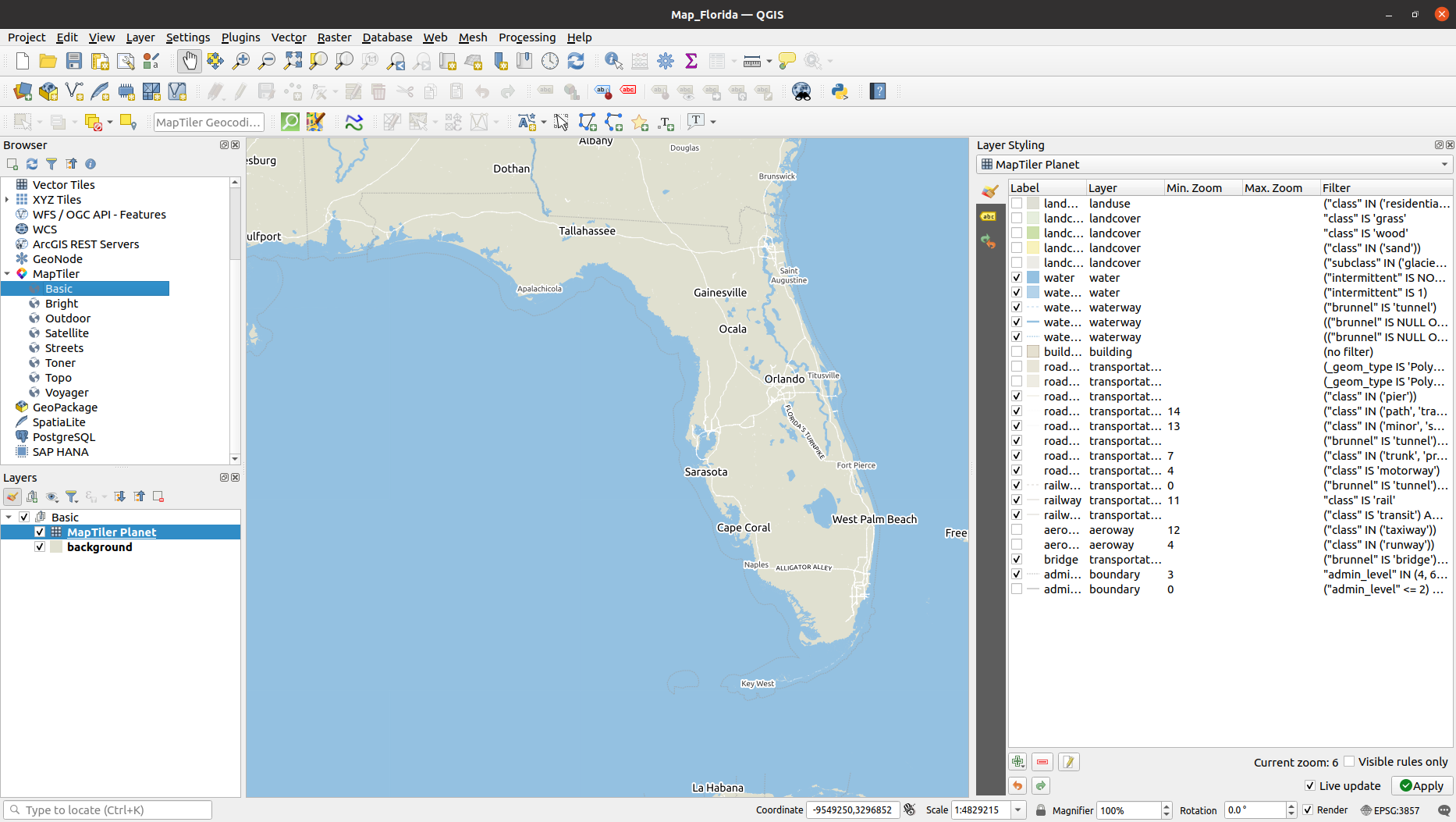Image resolution: width=1456 pixels, height=822 pixels.
Task: Expand the XYZ Tiles node in Browser
Action: [8, 200]
